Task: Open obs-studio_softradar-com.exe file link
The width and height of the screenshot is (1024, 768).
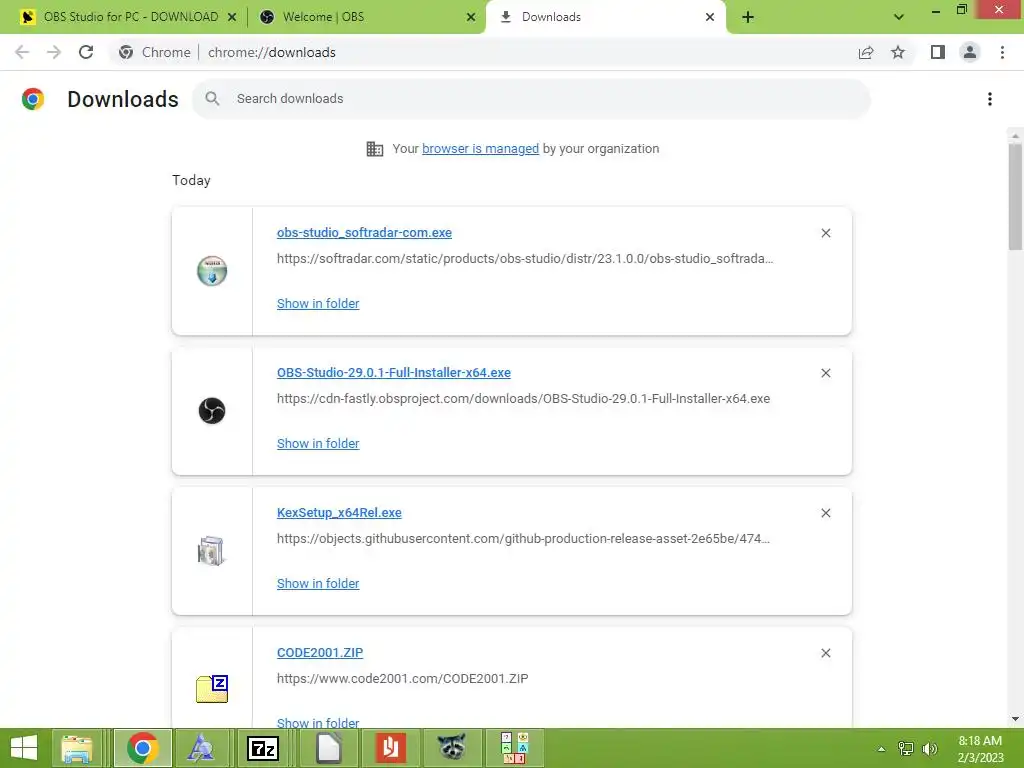Action: [x=364, y=233]
